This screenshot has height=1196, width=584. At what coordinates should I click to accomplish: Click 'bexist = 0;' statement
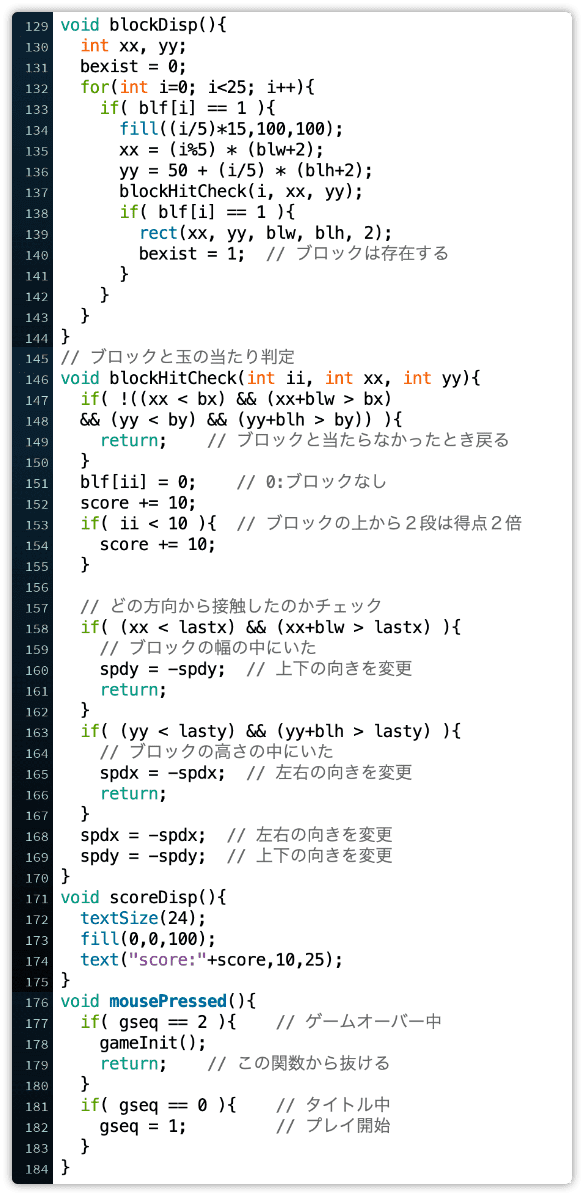(133, 66)
